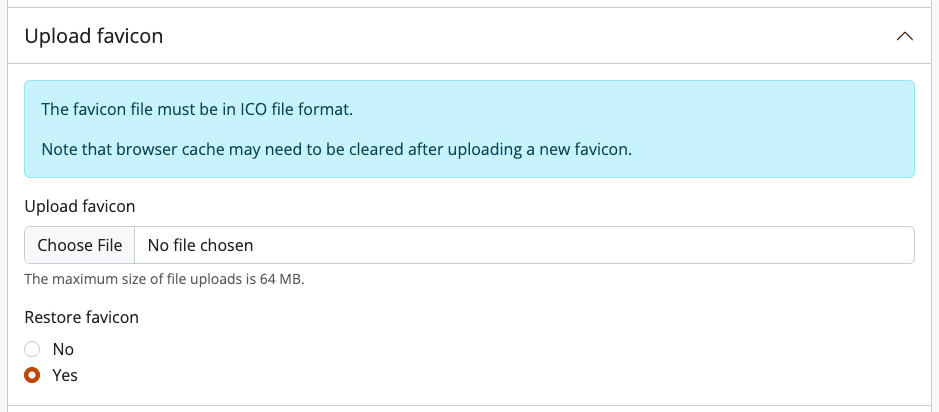Click the maximum upload size hint
This screenshot has height=412, width=939.
click(x=164, y=279)
